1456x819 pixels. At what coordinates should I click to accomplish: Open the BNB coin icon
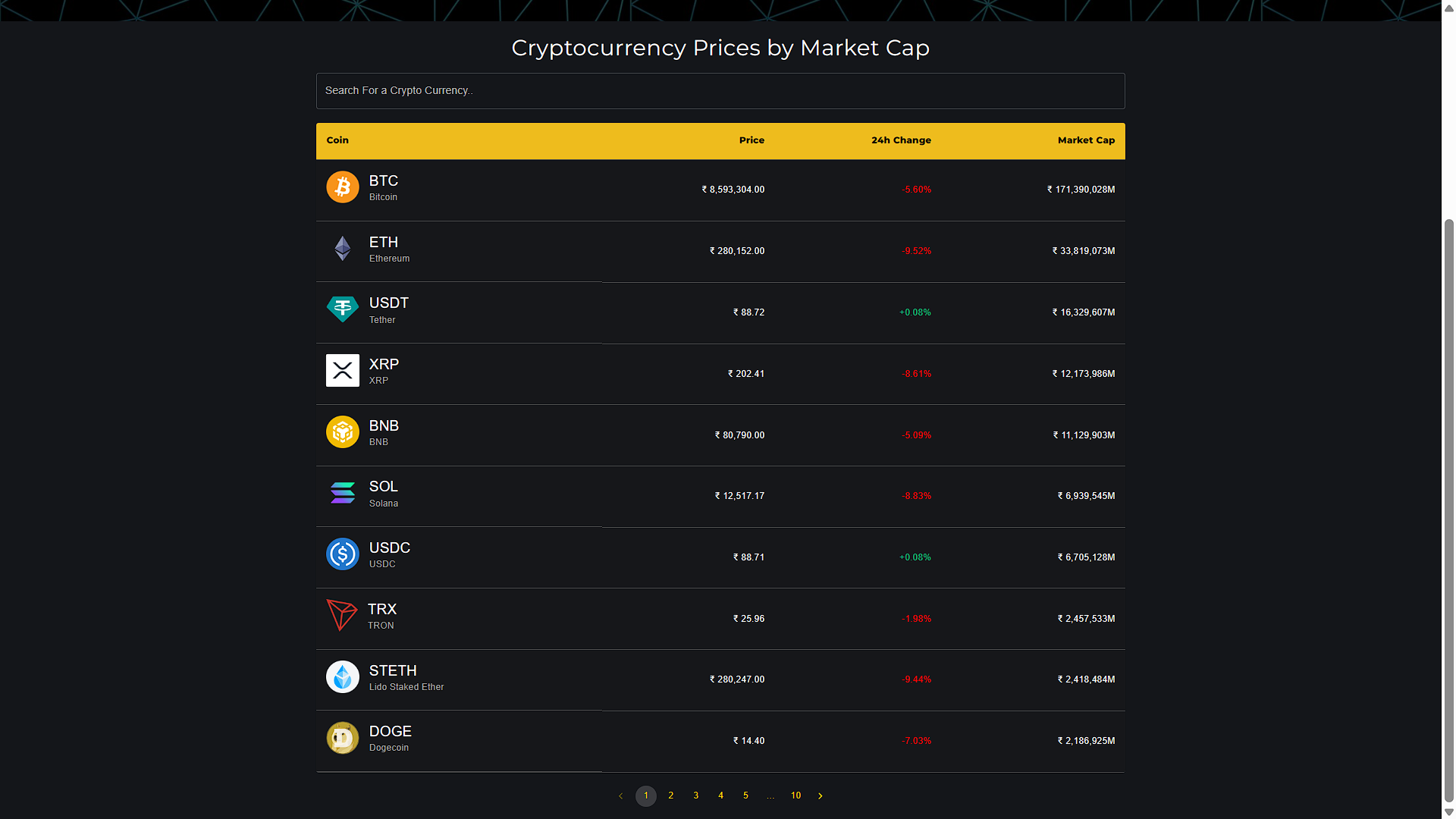point(342,432)
